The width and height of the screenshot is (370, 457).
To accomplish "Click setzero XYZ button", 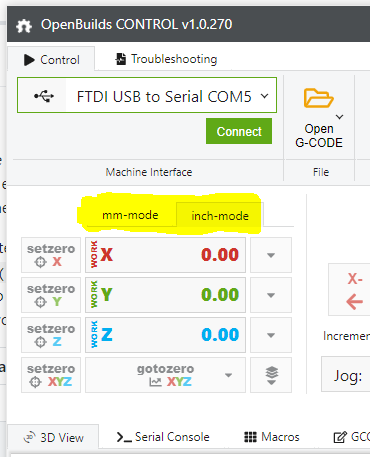I will point(51,375).
